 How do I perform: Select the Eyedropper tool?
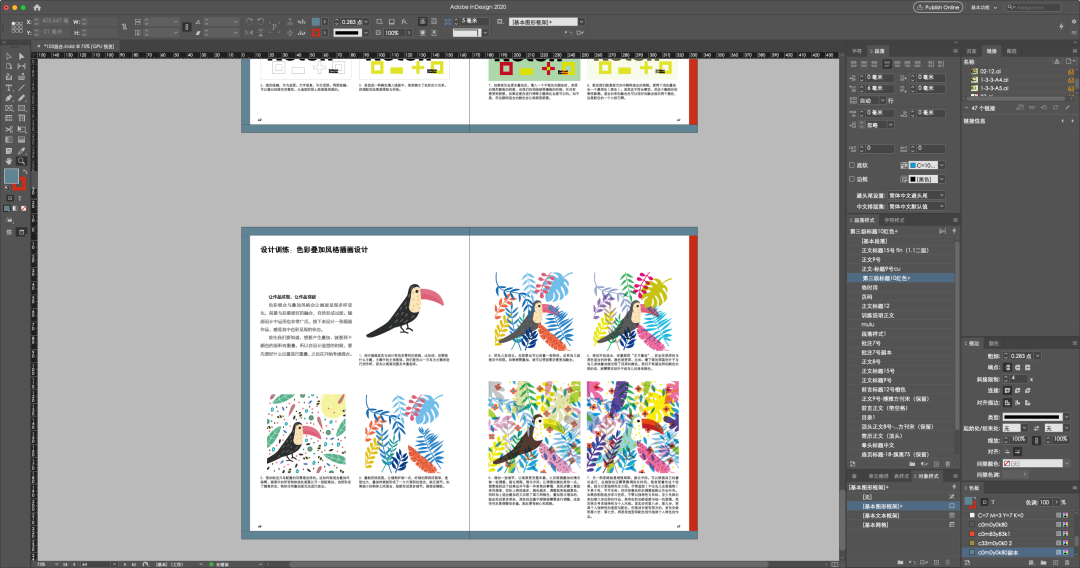point(21,151)
